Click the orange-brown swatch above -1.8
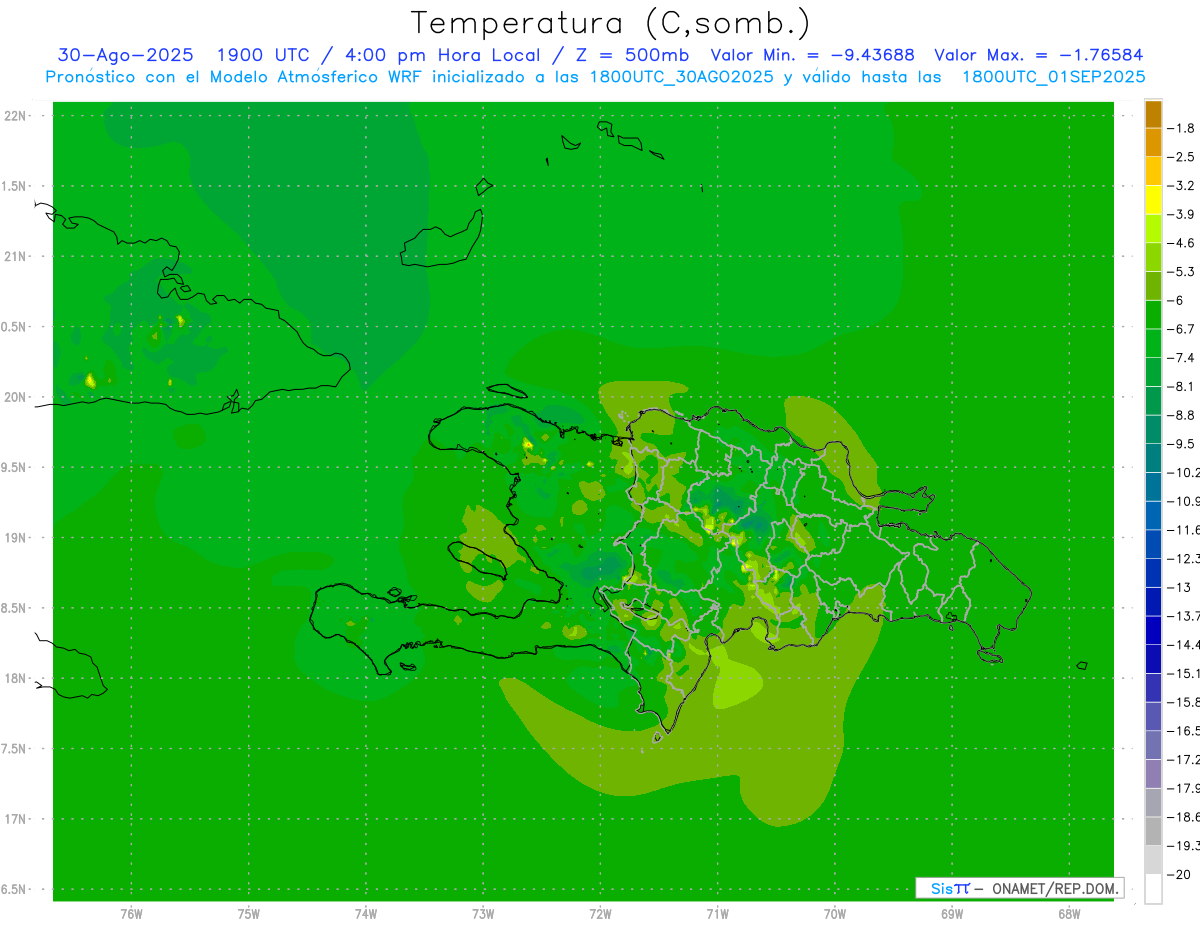The width and height of the screenshot is (1200, 927). coord(1153,114)
